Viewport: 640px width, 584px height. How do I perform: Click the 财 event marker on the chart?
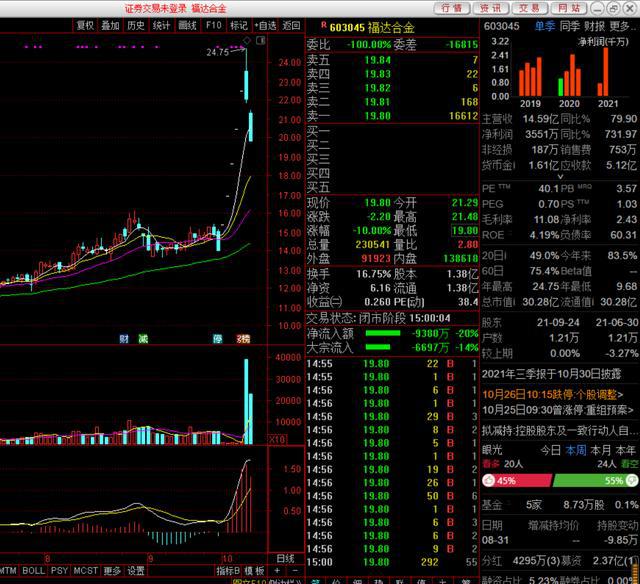[124, 339]
